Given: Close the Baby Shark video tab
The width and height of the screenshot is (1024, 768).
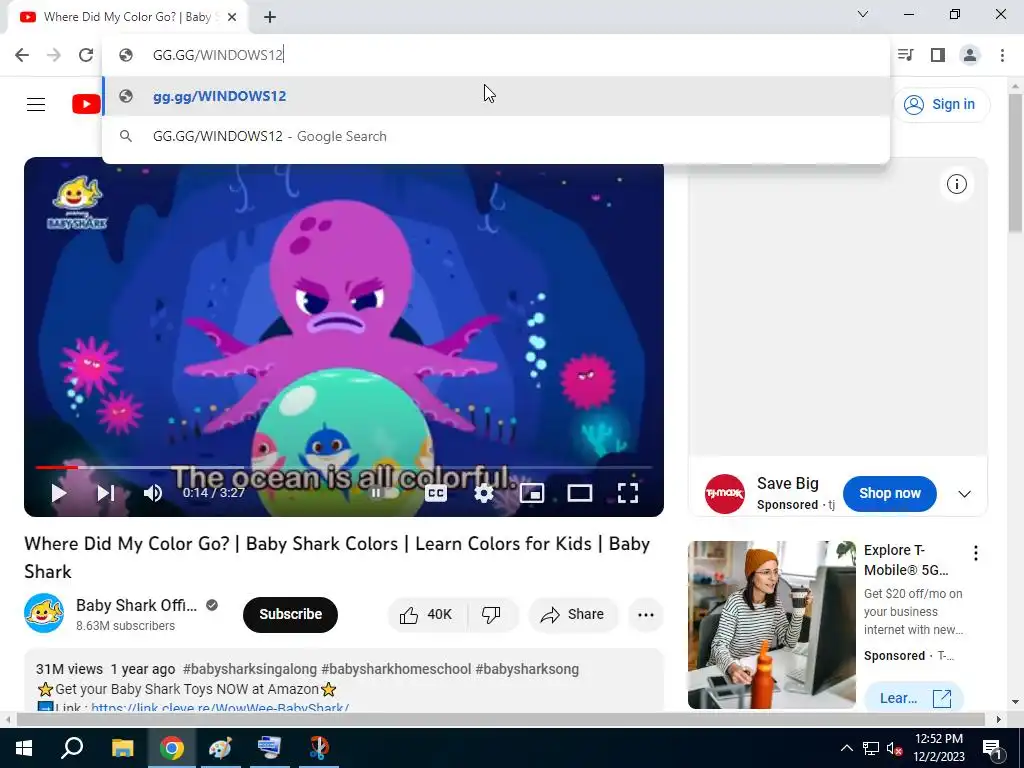Looking at the screenshot, I should coord(232,18).
